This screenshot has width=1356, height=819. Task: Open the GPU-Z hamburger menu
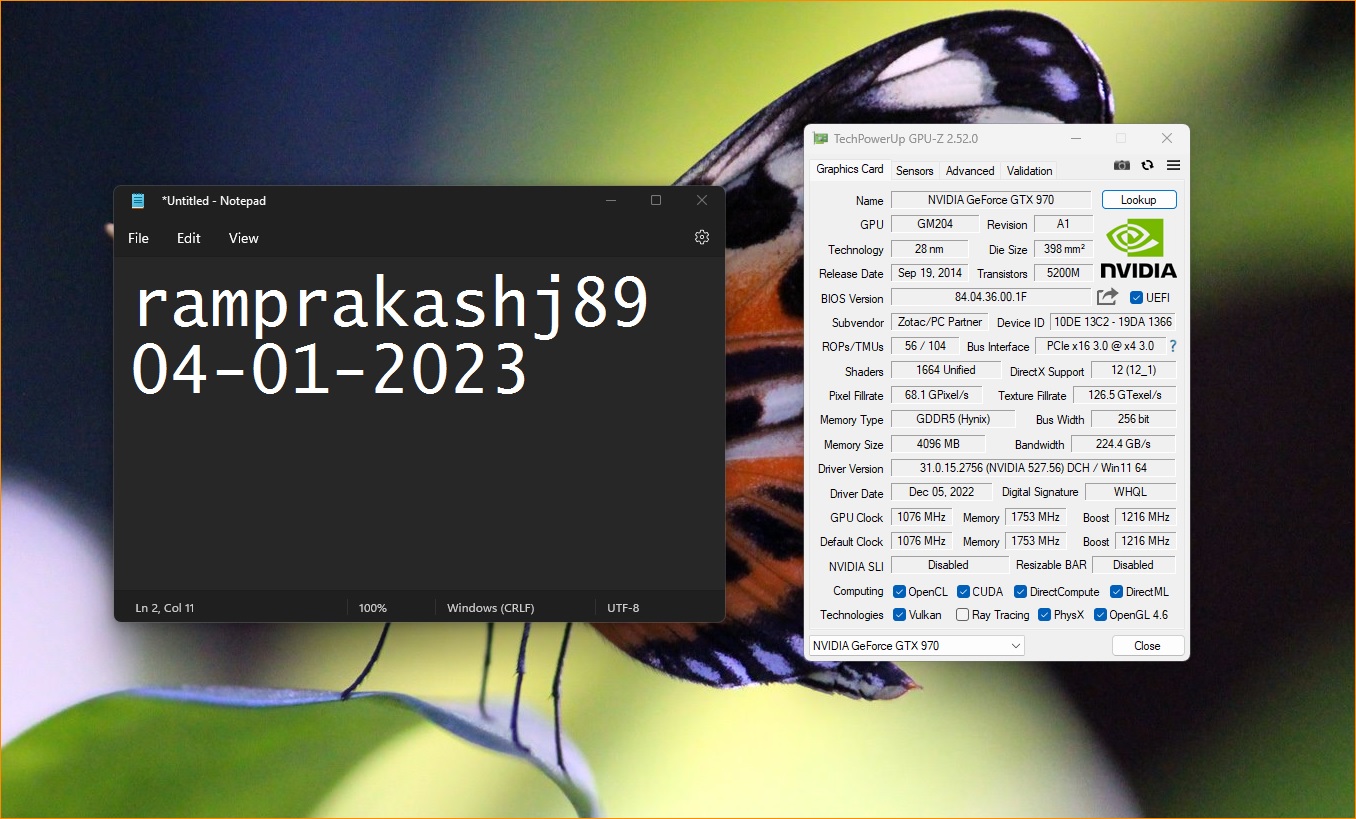(x=1173, y=166)
